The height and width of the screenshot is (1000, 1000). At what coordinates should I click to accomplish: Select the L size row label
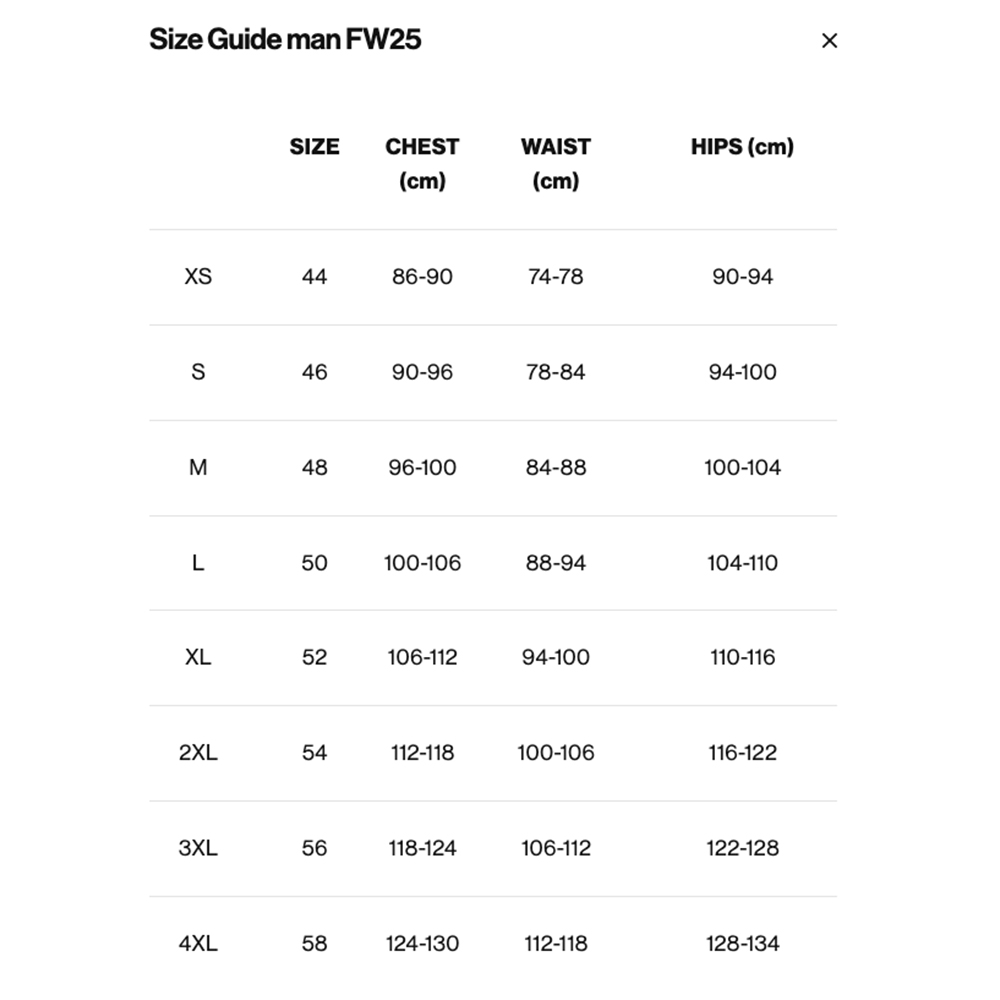198,563
